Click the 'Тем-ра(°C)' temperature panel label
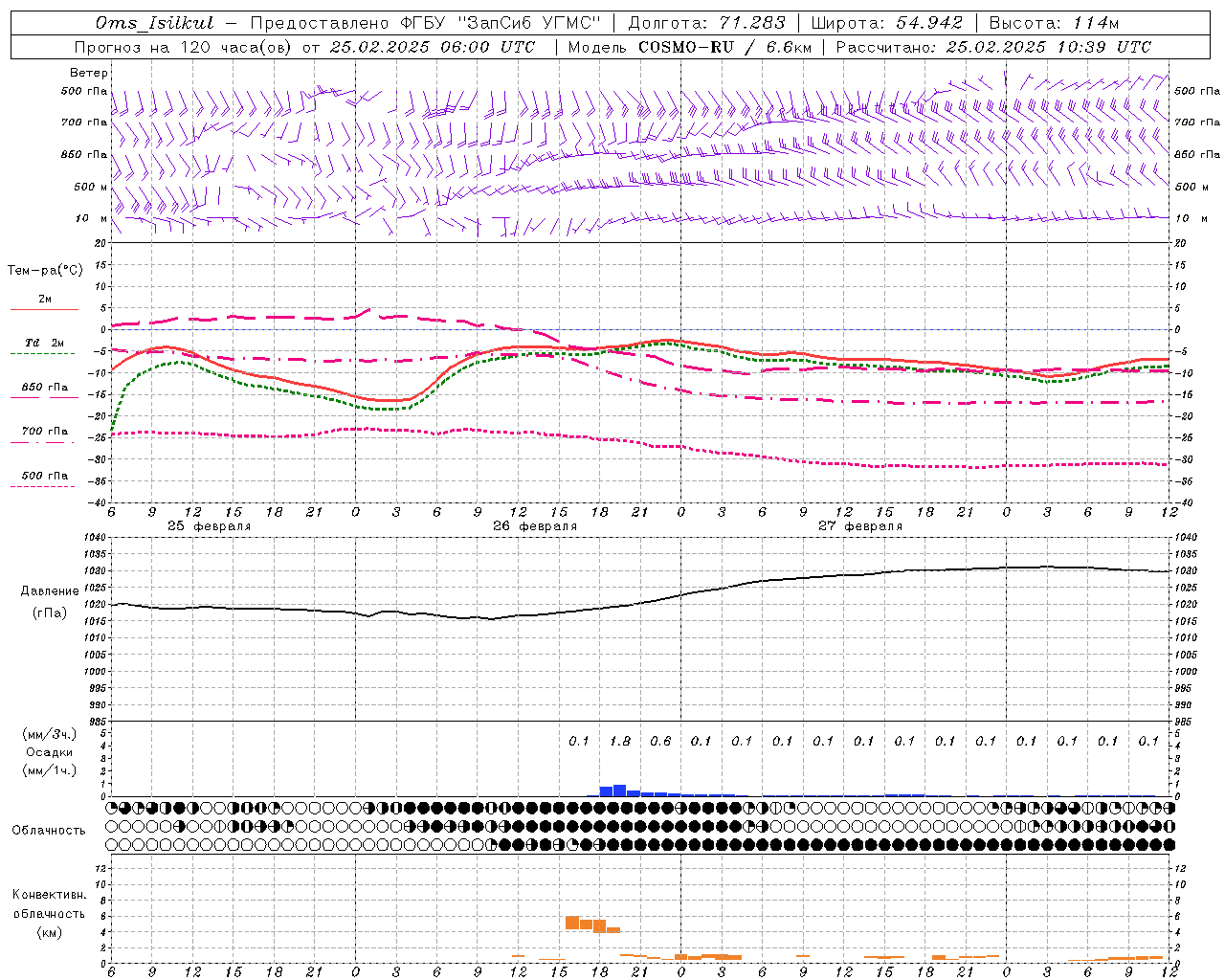This screenshot has width=1225, height=980. point(45,271)
